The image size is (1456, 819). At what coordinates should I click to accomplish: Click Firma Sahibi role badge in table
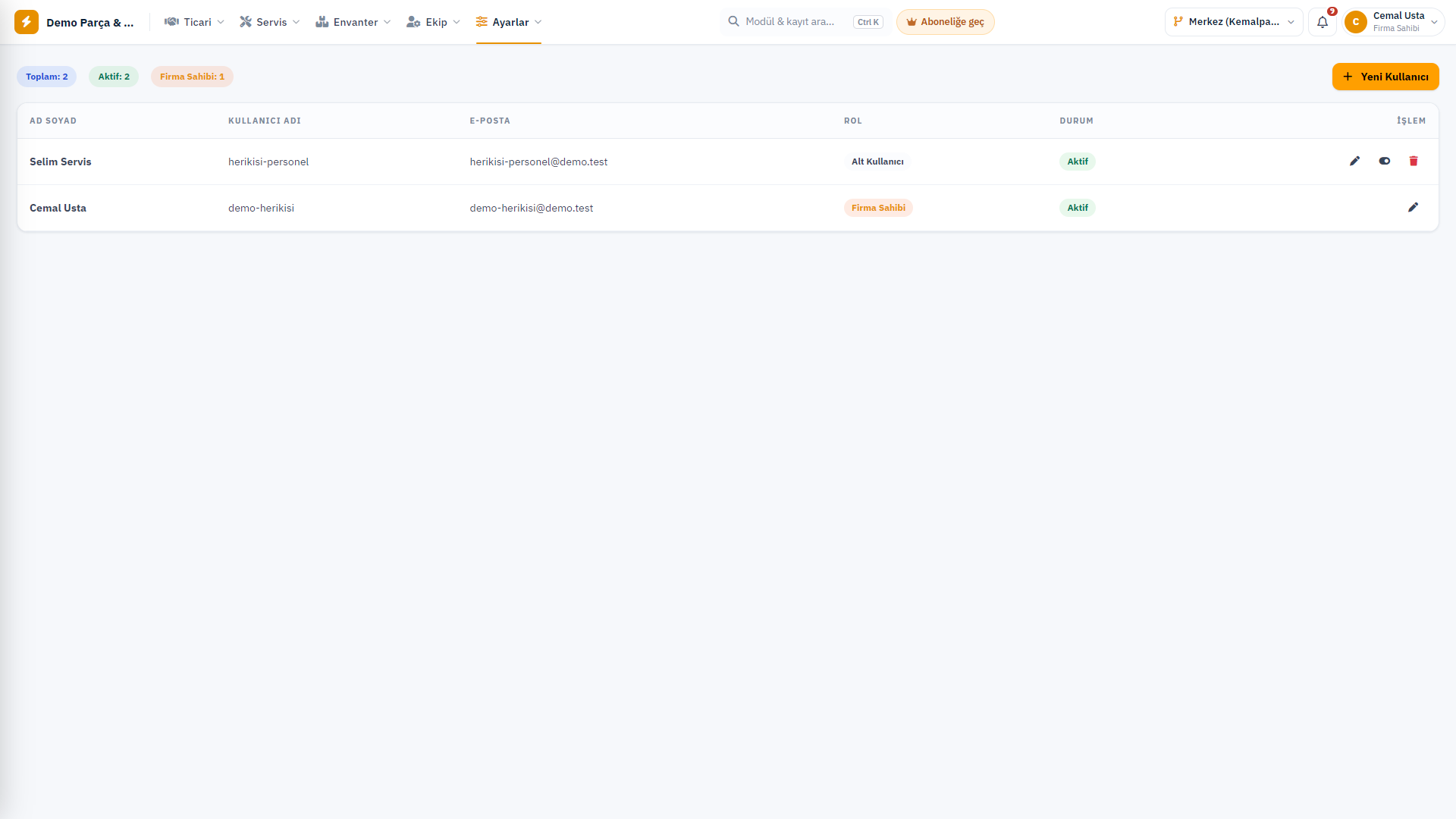[x=878, y=208]
